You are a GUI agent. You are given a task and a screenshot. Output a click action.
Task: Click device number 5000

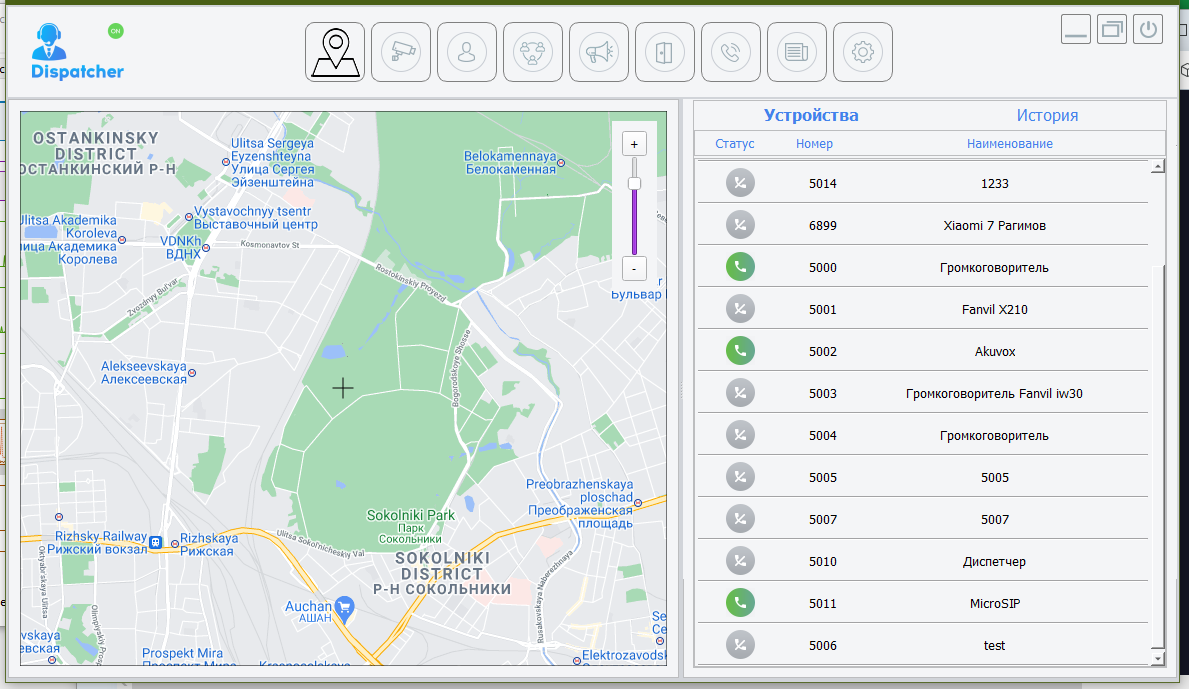823,268
